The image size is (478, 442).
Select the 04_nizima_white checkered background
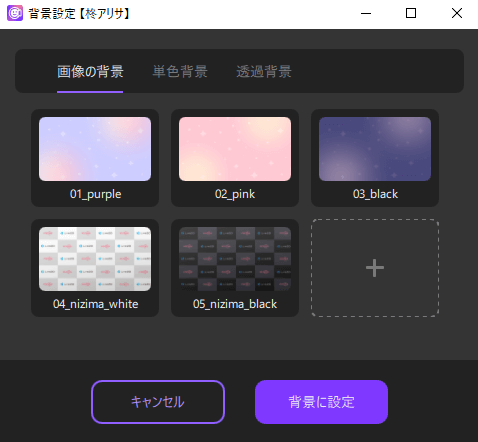point(95,259)
